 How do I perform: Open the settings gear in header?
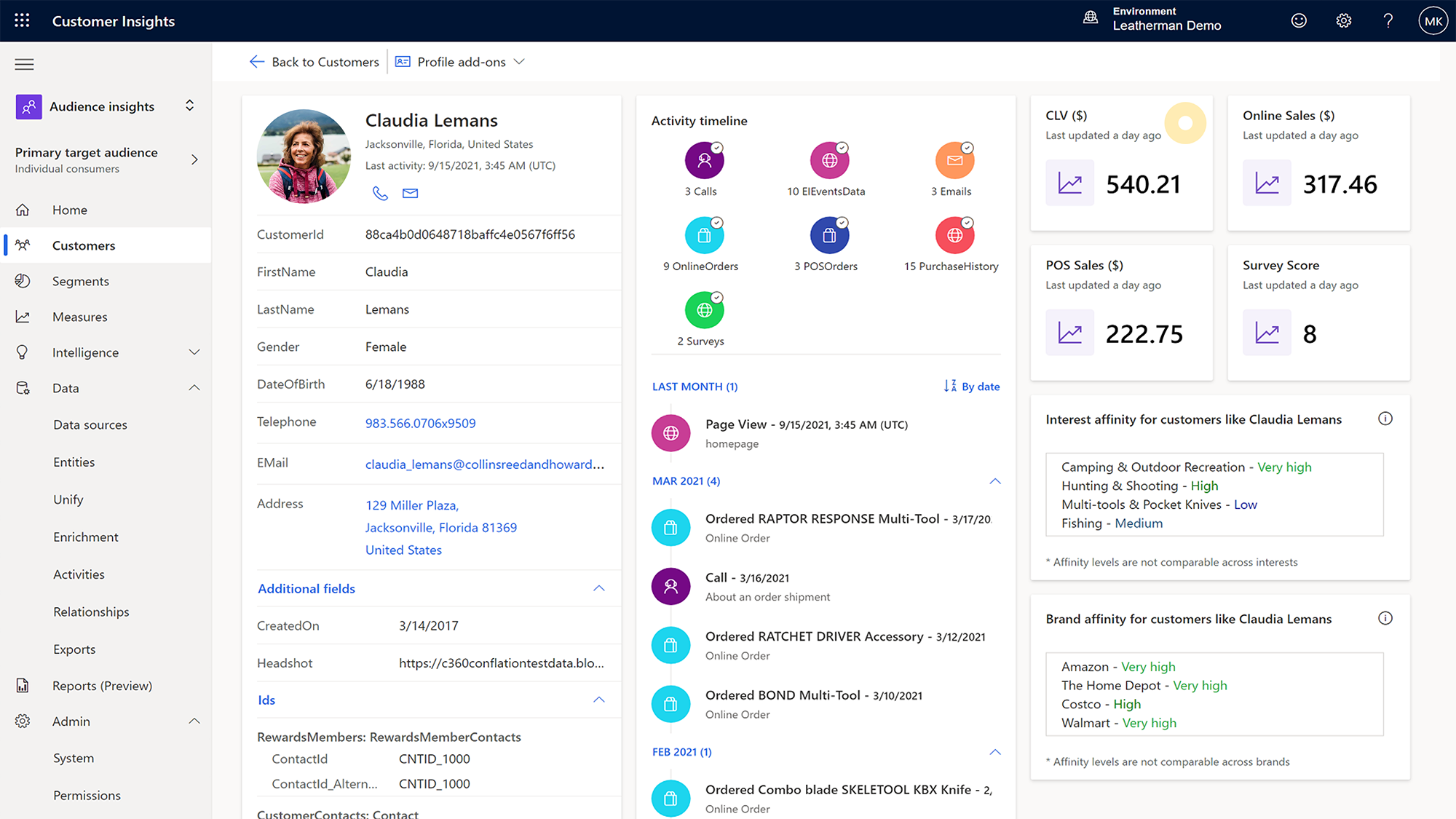pos(1344,20)
